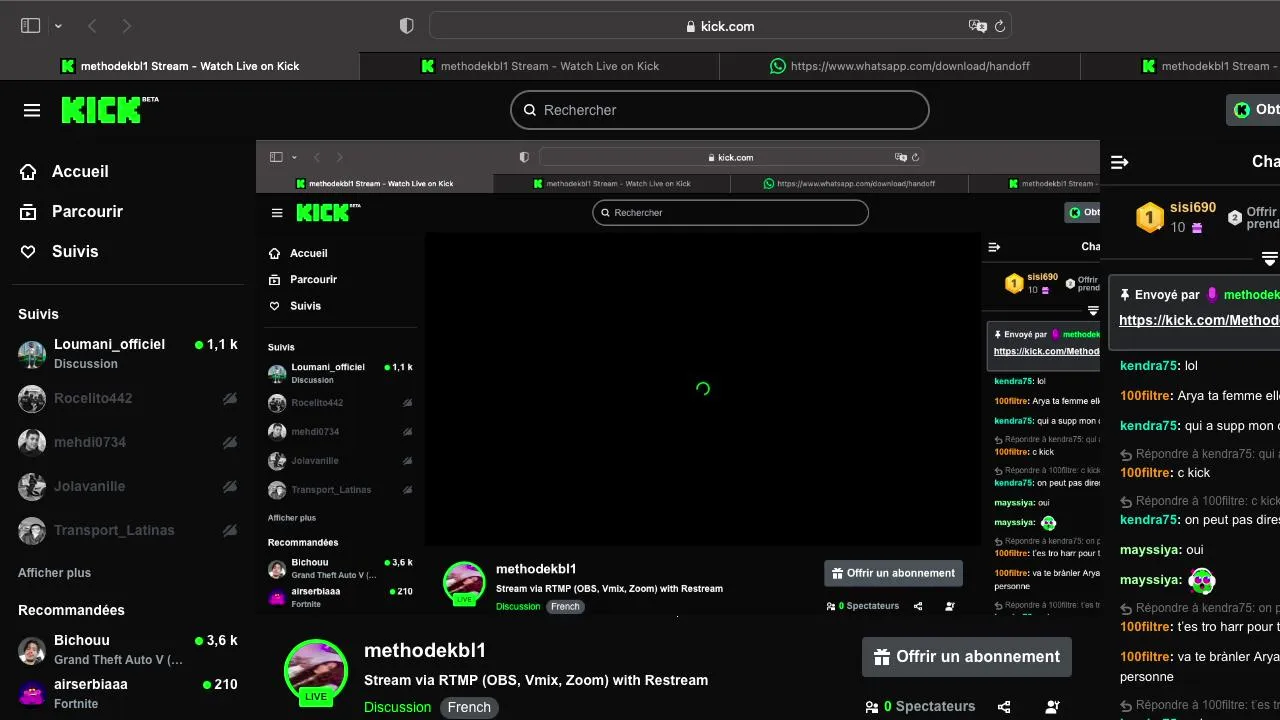Switch to second methodekbl1 Stream tab
This screenshot has width=1280, height=720.
coord(540,66)
